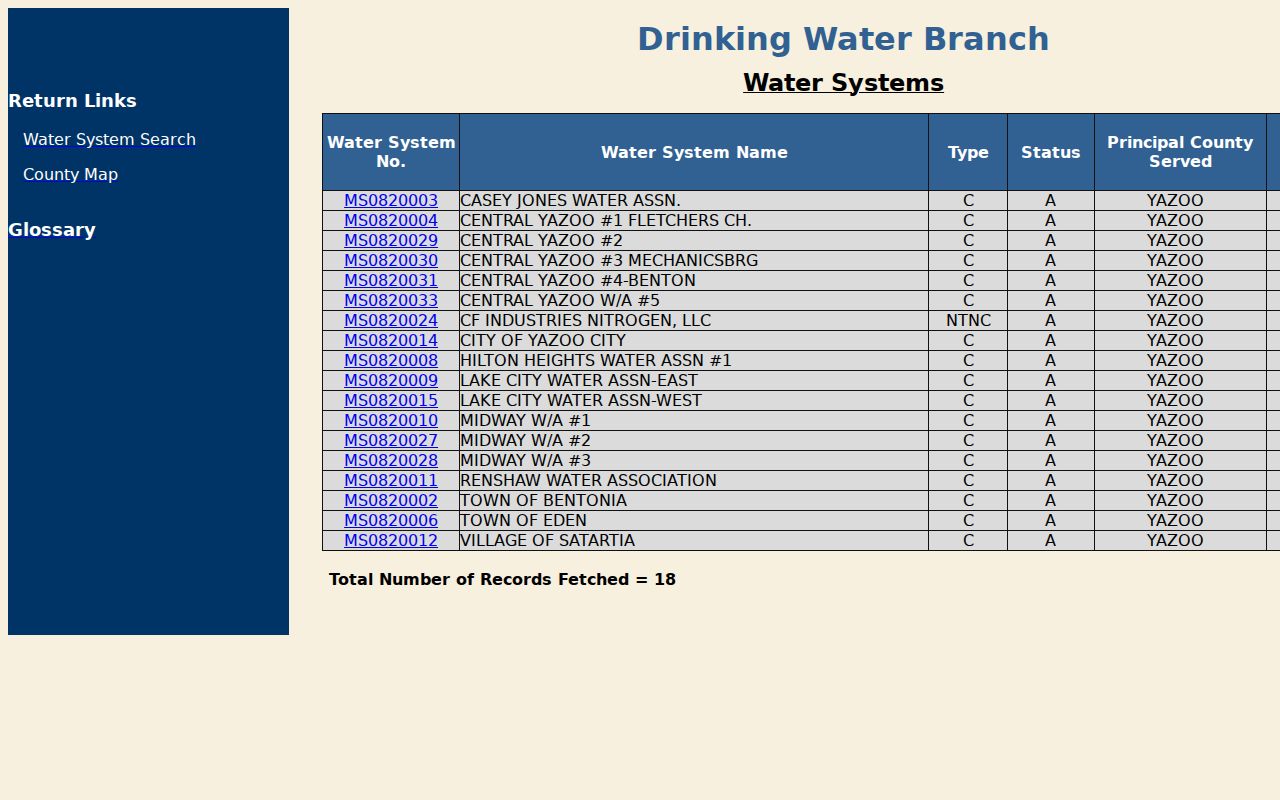The image size is (1280, 800).
Task: Open water system MS0820033
Action: [x=391, y=301]
